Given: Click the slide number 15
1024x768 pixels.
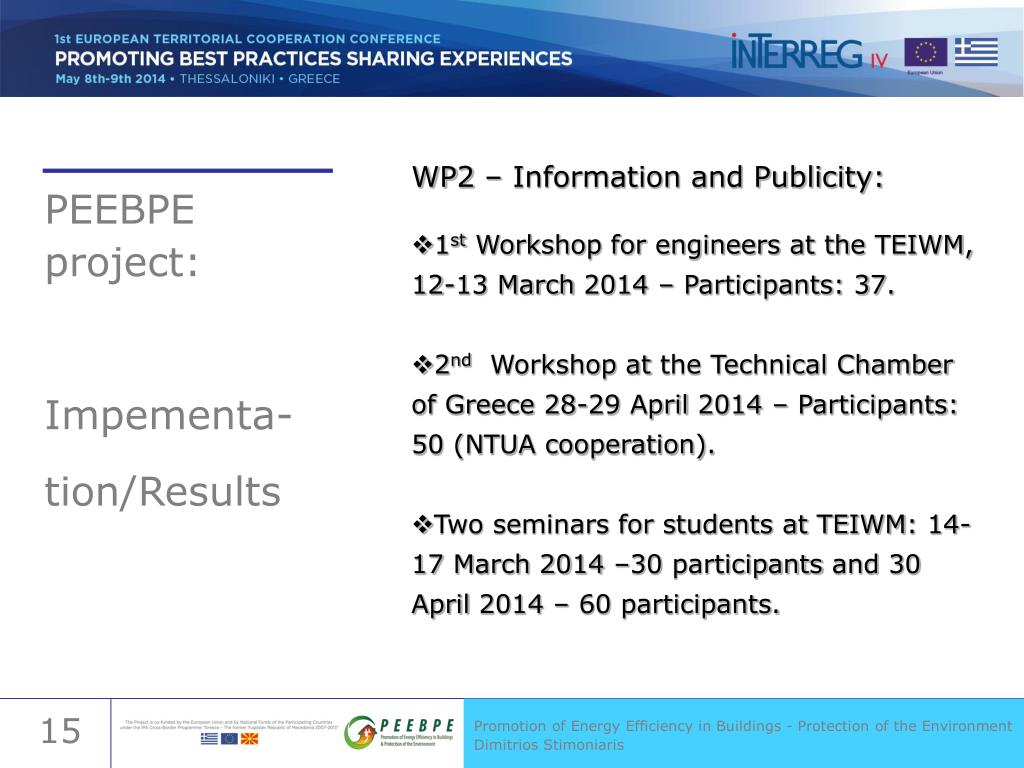Looking at the screenshot, I should tap(60, 731).
